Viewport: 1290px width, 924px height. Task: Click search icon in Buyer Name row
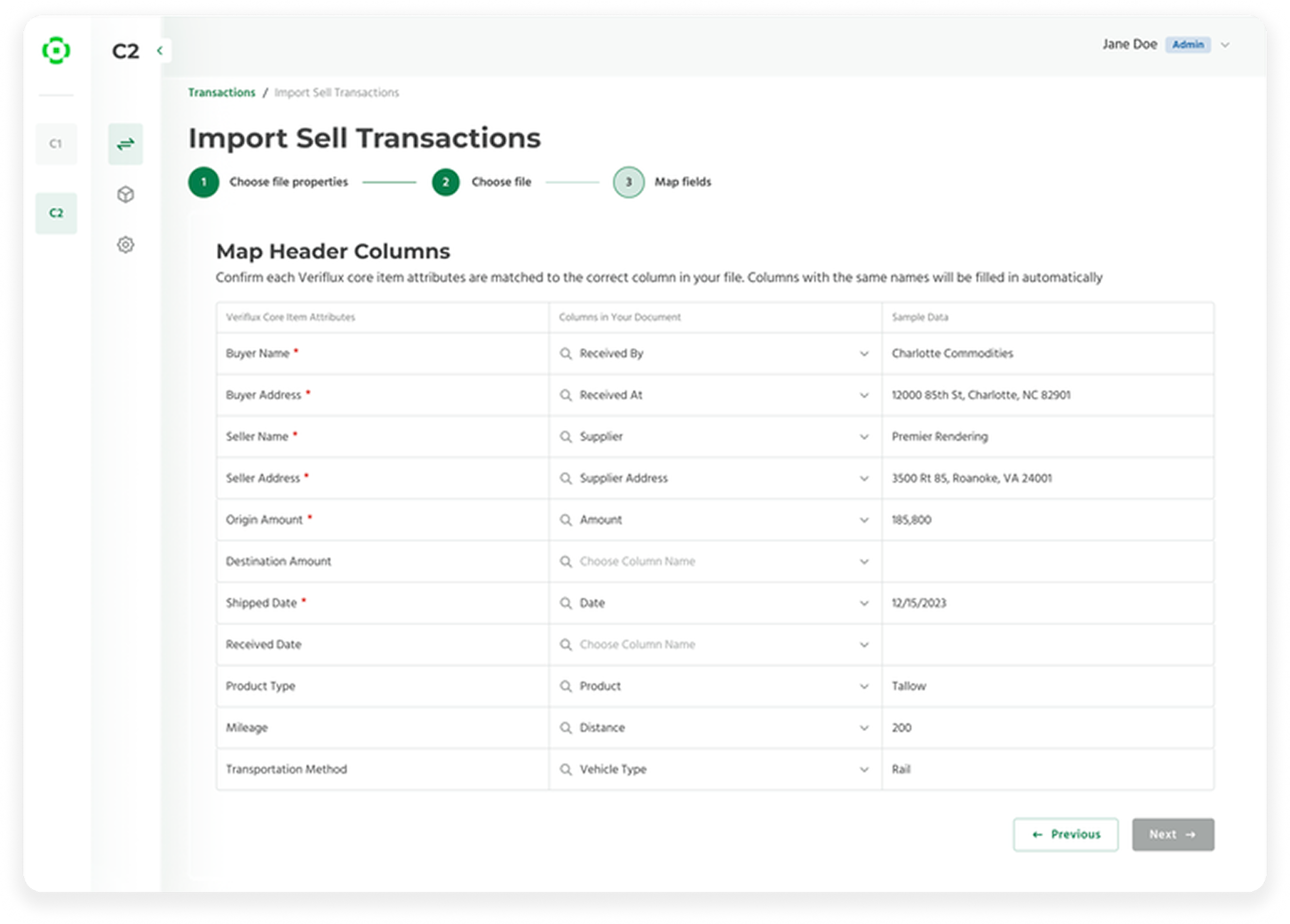(566, 353)
